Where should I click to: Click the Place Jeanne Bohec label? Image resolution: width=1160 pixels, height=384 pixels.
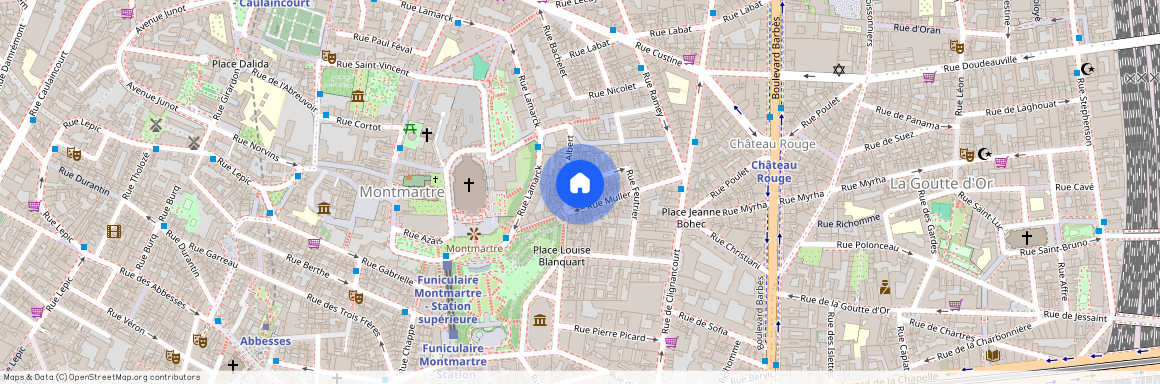point(691,218)
